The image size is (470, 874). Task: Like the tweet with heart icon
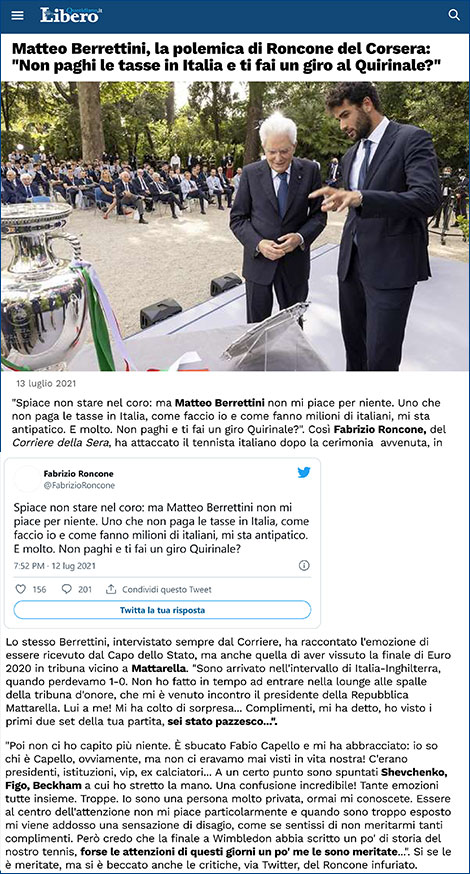tap(21, 589)
